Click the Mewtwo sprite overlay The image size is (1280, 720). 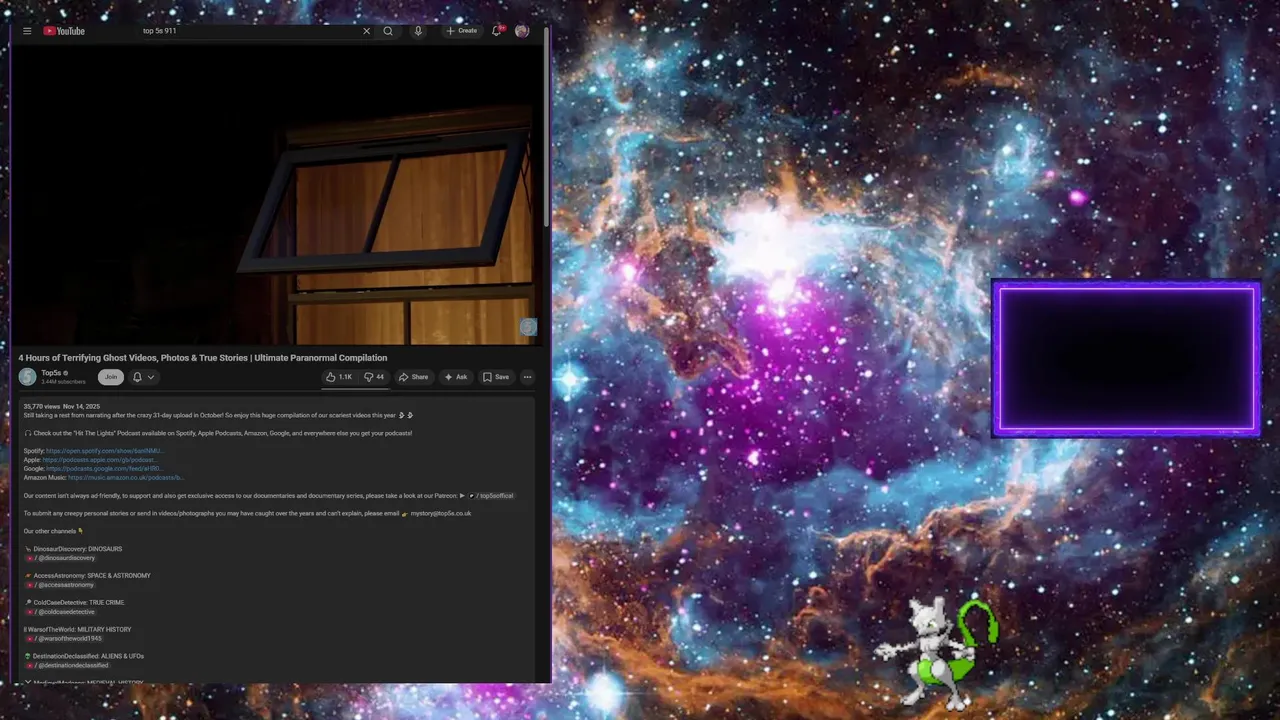click(x=937, y=653)
